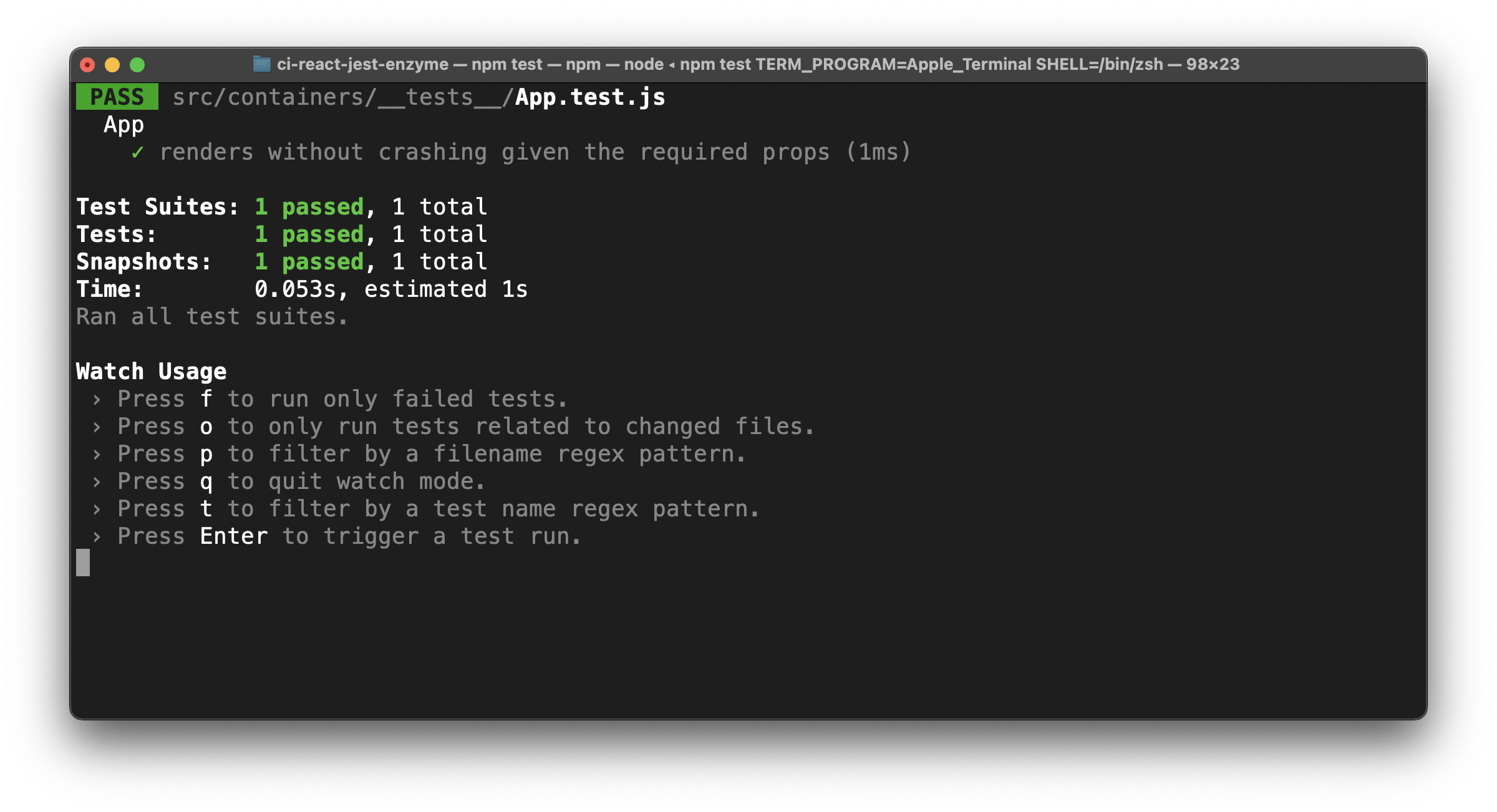Click the yellow minimize button icon

[112, 64]
